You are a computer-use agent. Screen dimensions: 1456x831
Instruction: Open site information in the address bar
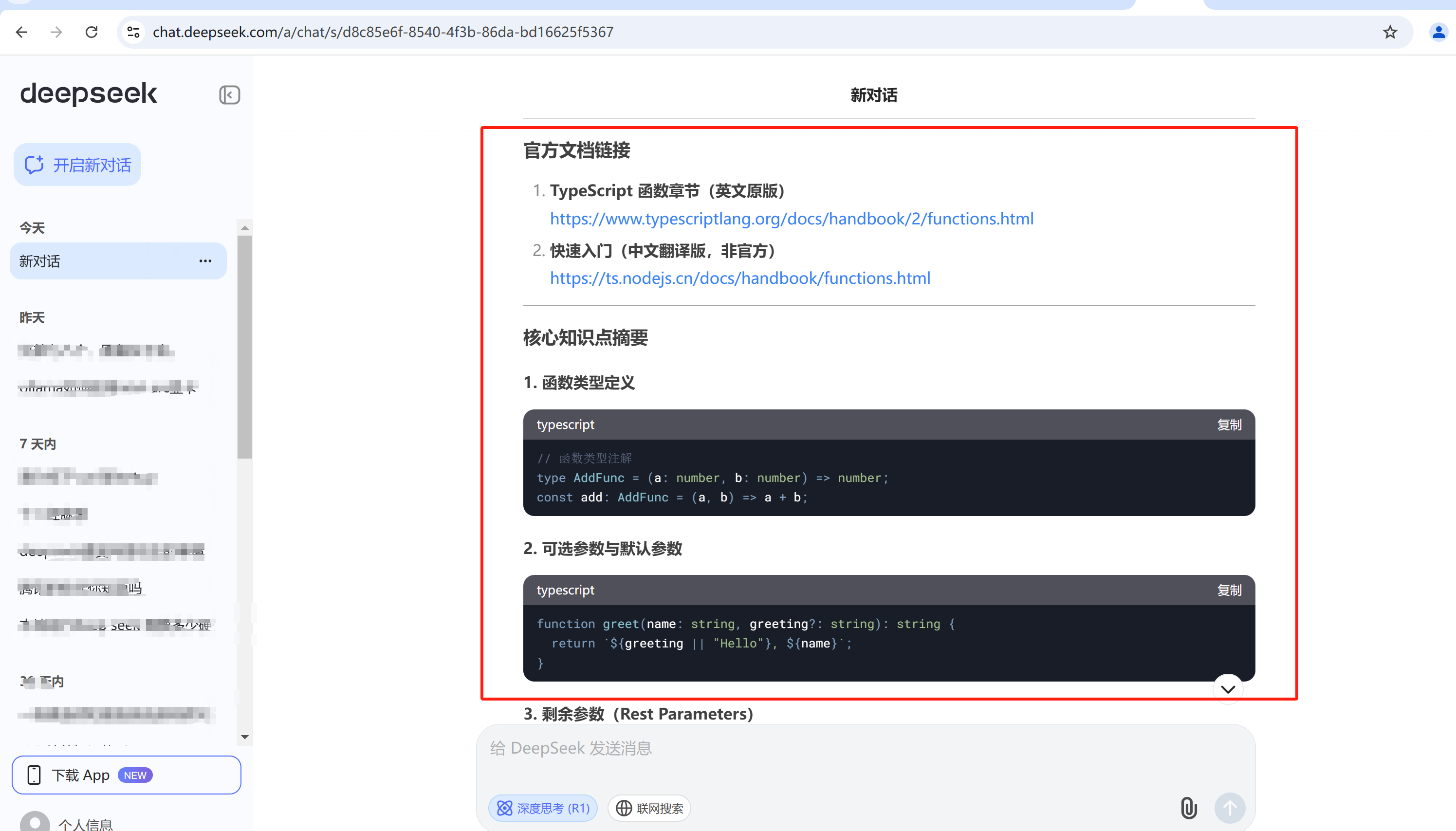(133, 32)
